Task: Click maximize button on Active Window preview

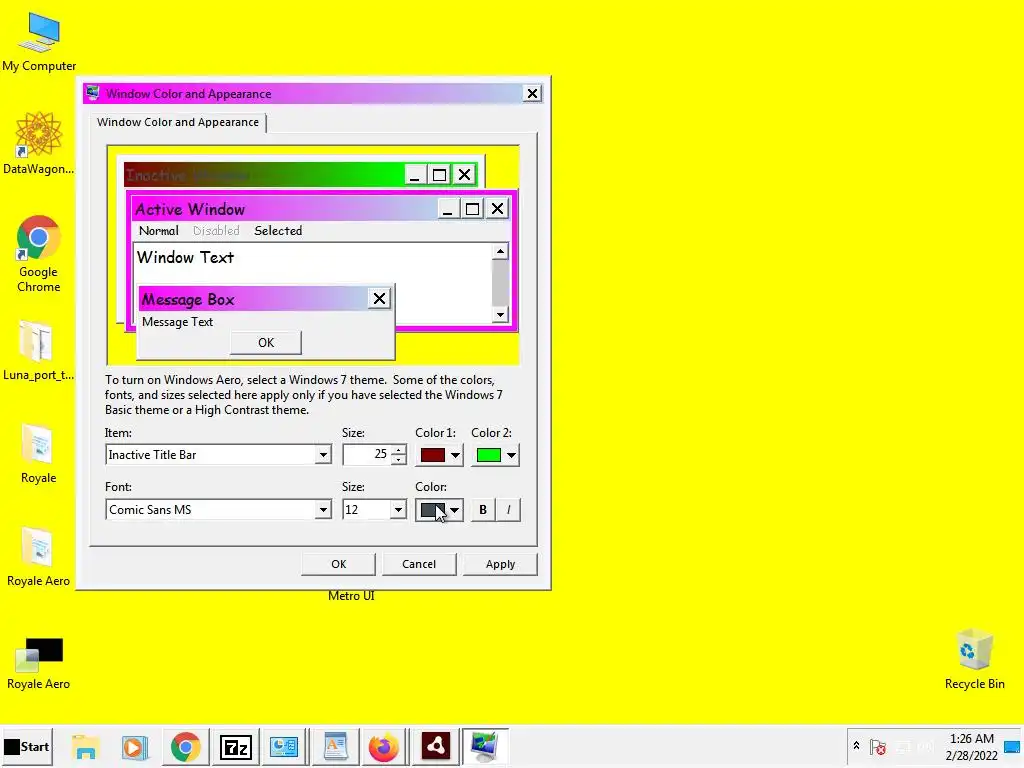Action: pyautogui.click(x=472, y=209)
